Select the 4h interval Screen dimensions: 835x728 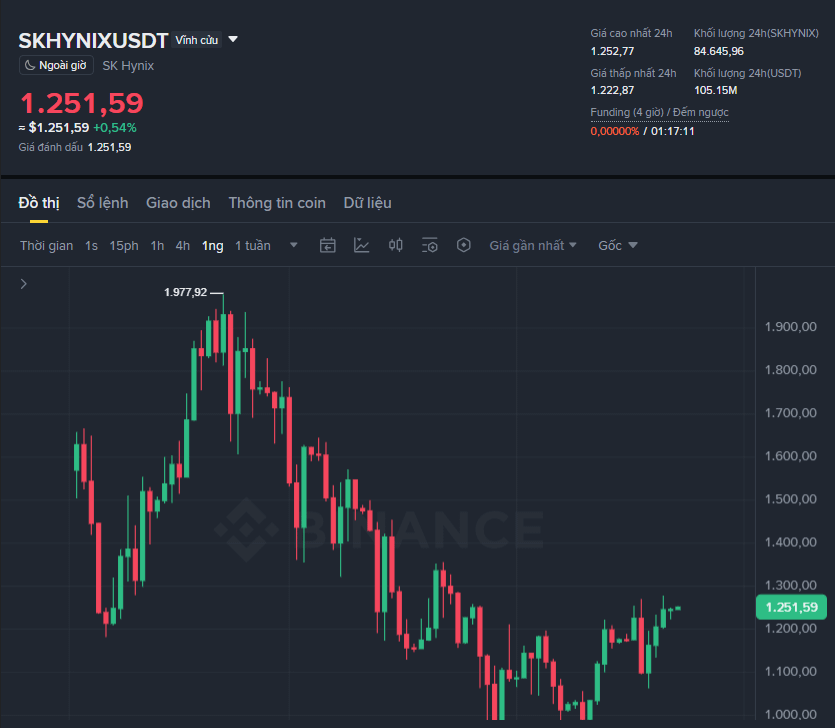click(183, 246)
